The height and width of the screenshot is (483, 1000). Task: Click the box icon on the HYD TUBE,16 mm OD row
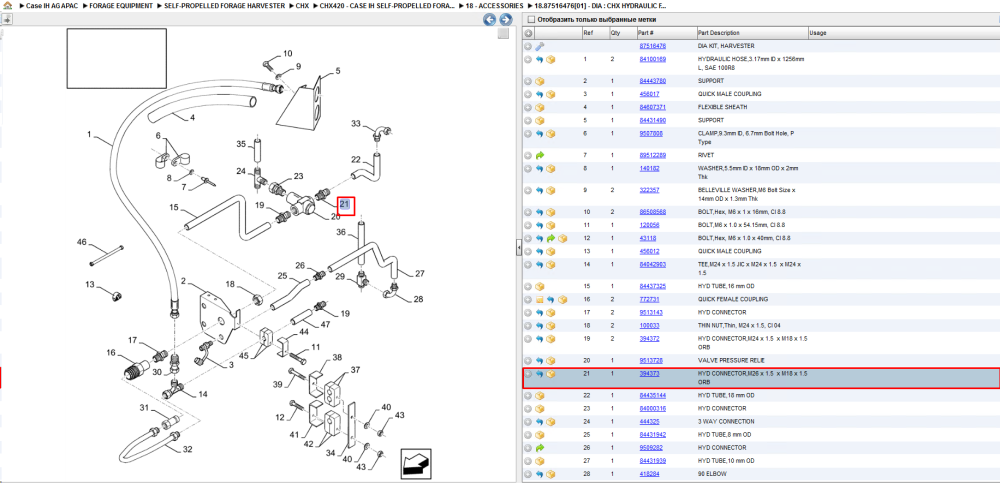click(540, 286)
